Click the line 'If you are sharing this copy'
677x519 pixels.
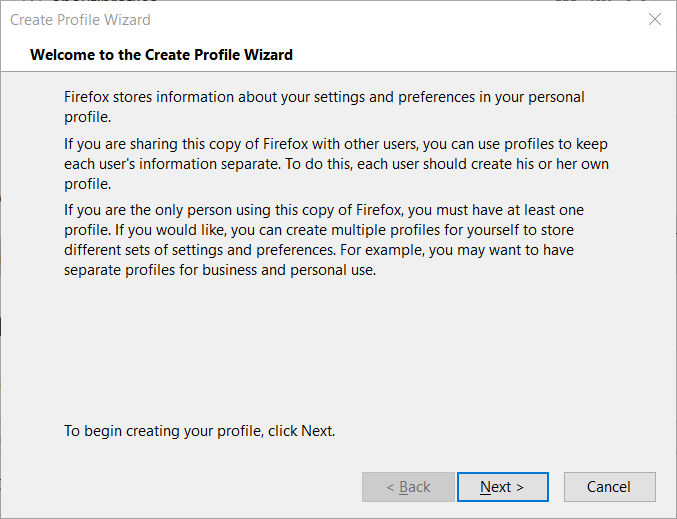(x=336, y=144)
